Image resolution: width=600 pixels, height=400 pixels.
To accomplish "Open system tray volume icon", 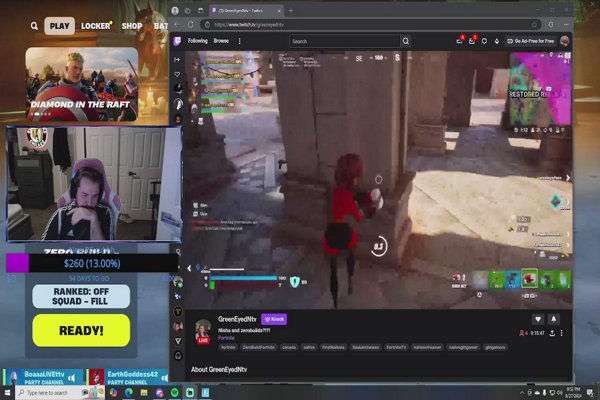I will (560, 393).
